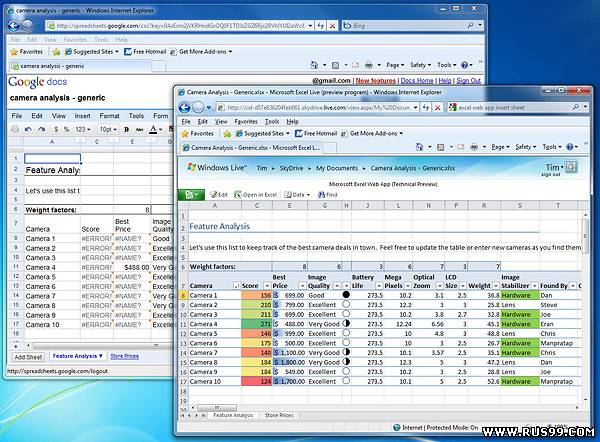Switch to Store Prices sheet tab in Excel

[279, 415]
